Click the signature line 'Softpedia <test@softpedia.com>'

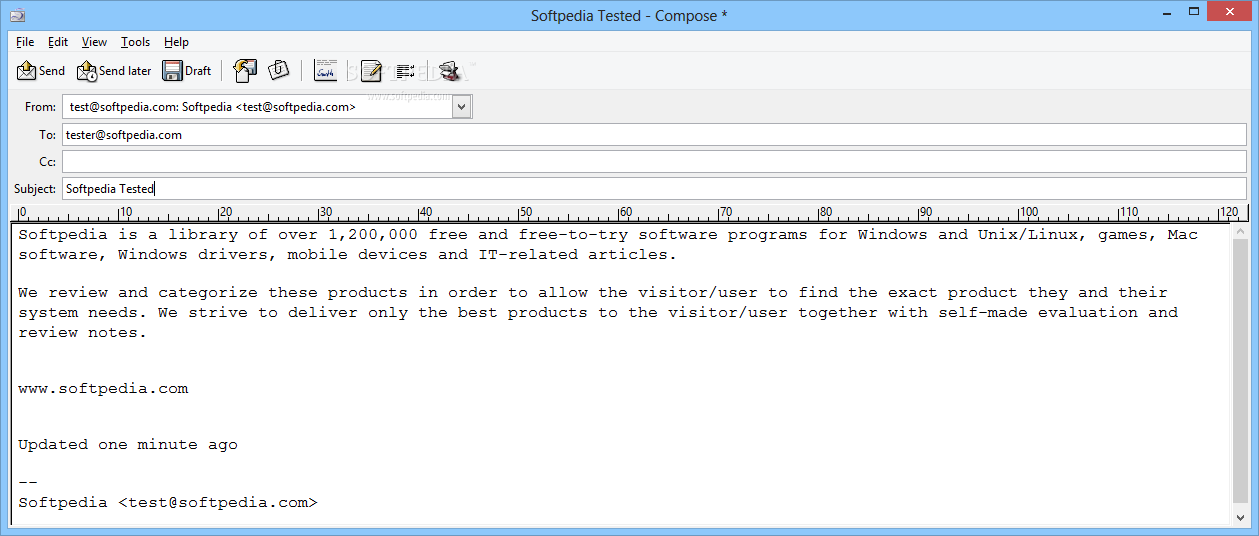[167, 503]
